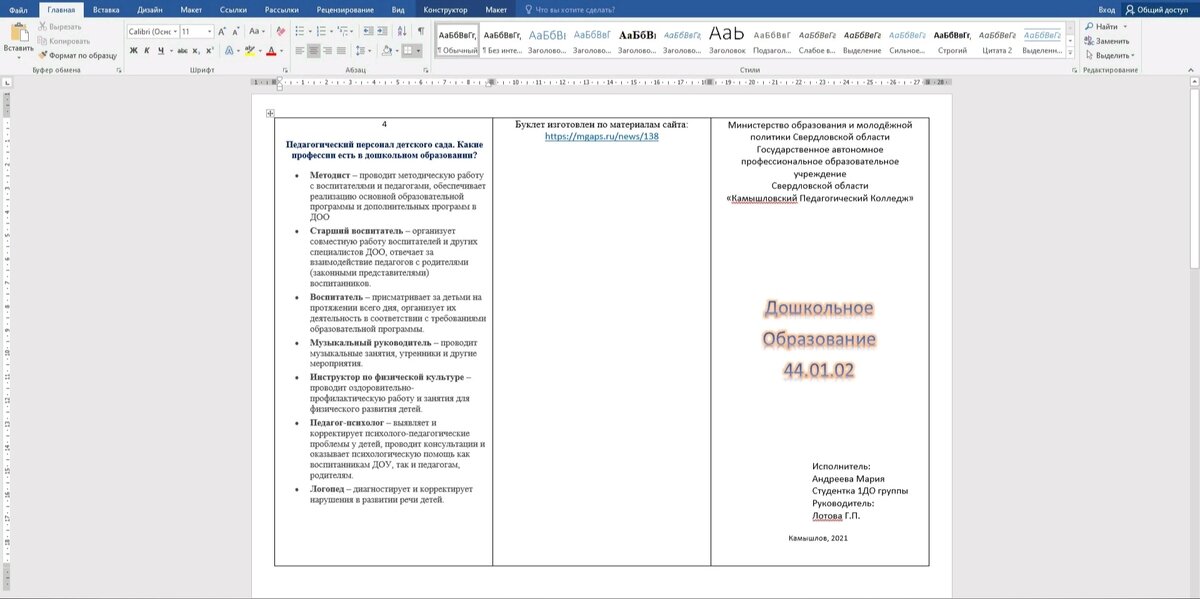Screen dimensions: 1200x599
Task: Open the line spacing dropdown
Action: coord(370,51)
